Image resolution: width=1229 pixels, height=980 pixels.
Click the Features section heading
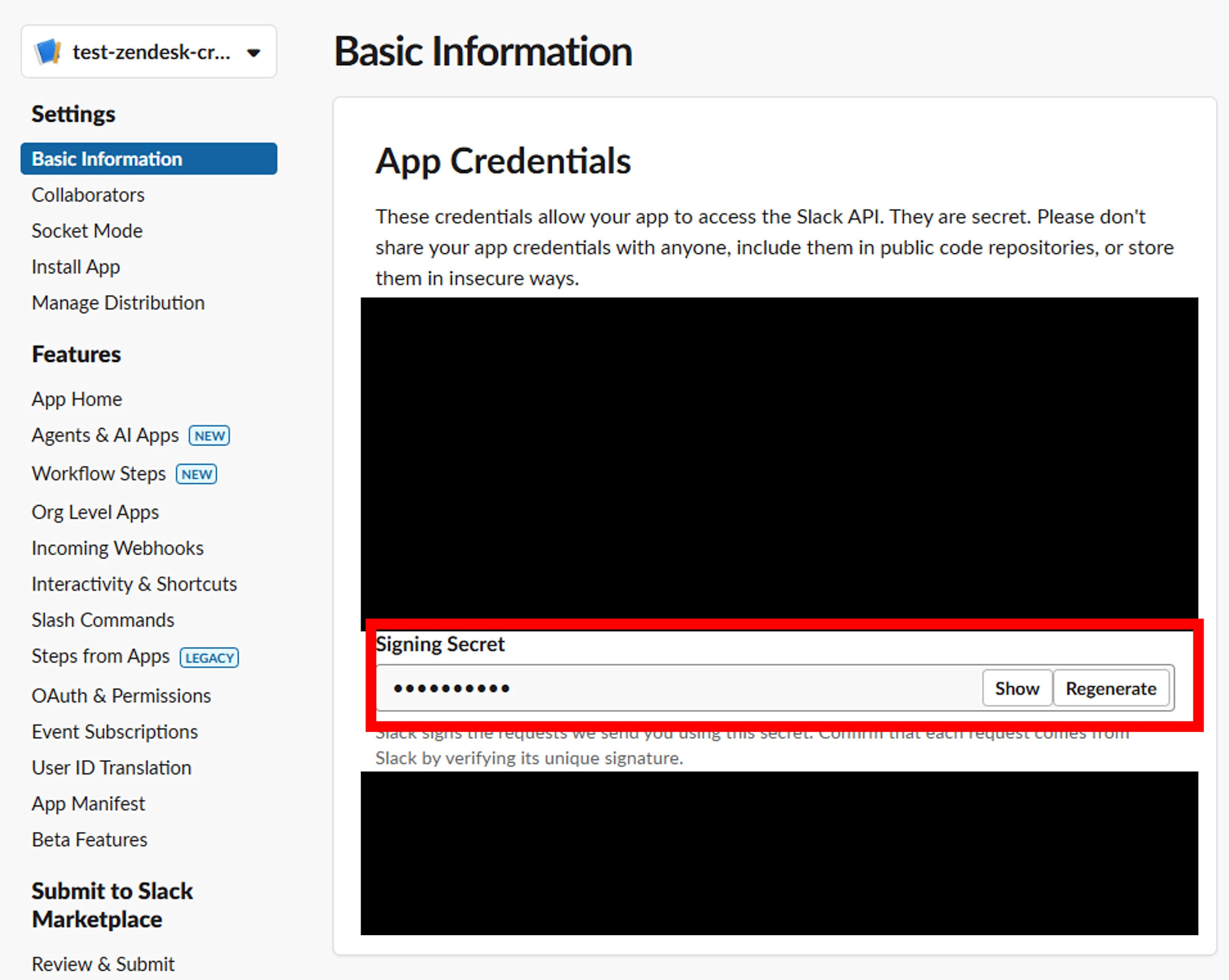coord(76,355)
